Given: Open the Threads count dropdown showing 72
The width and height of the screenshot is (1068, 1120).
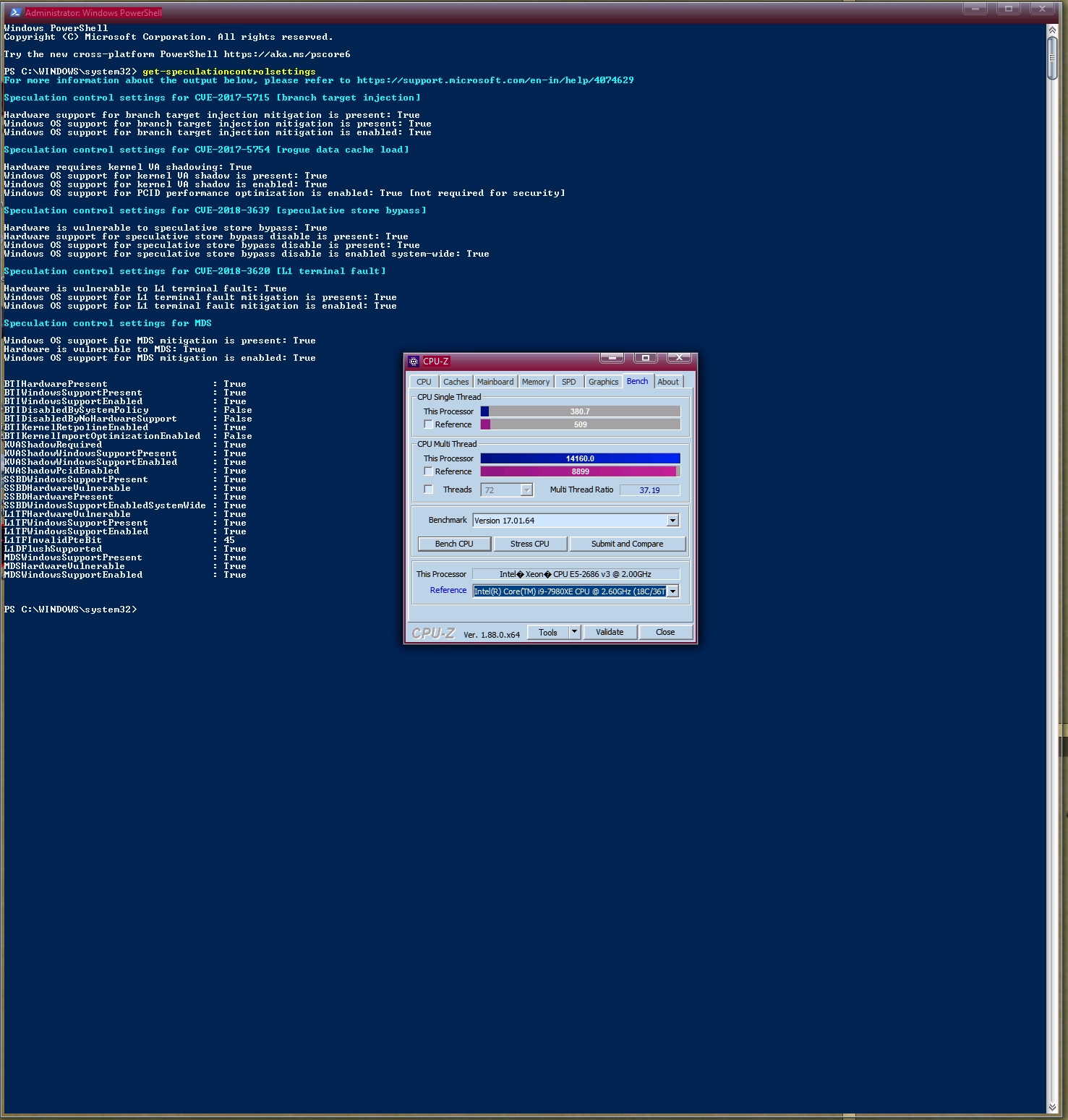Looking at the screenshot, I should point(526,490).
